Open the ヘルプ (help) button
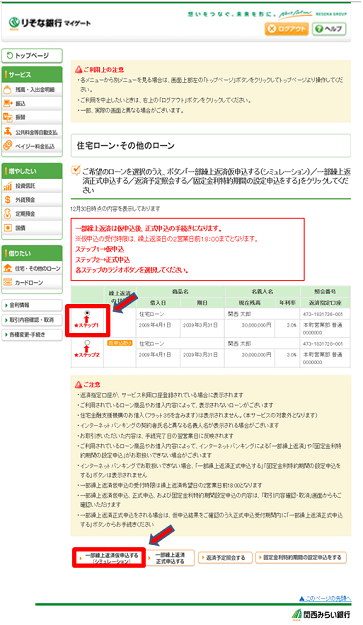 click(x=329, y=29)
